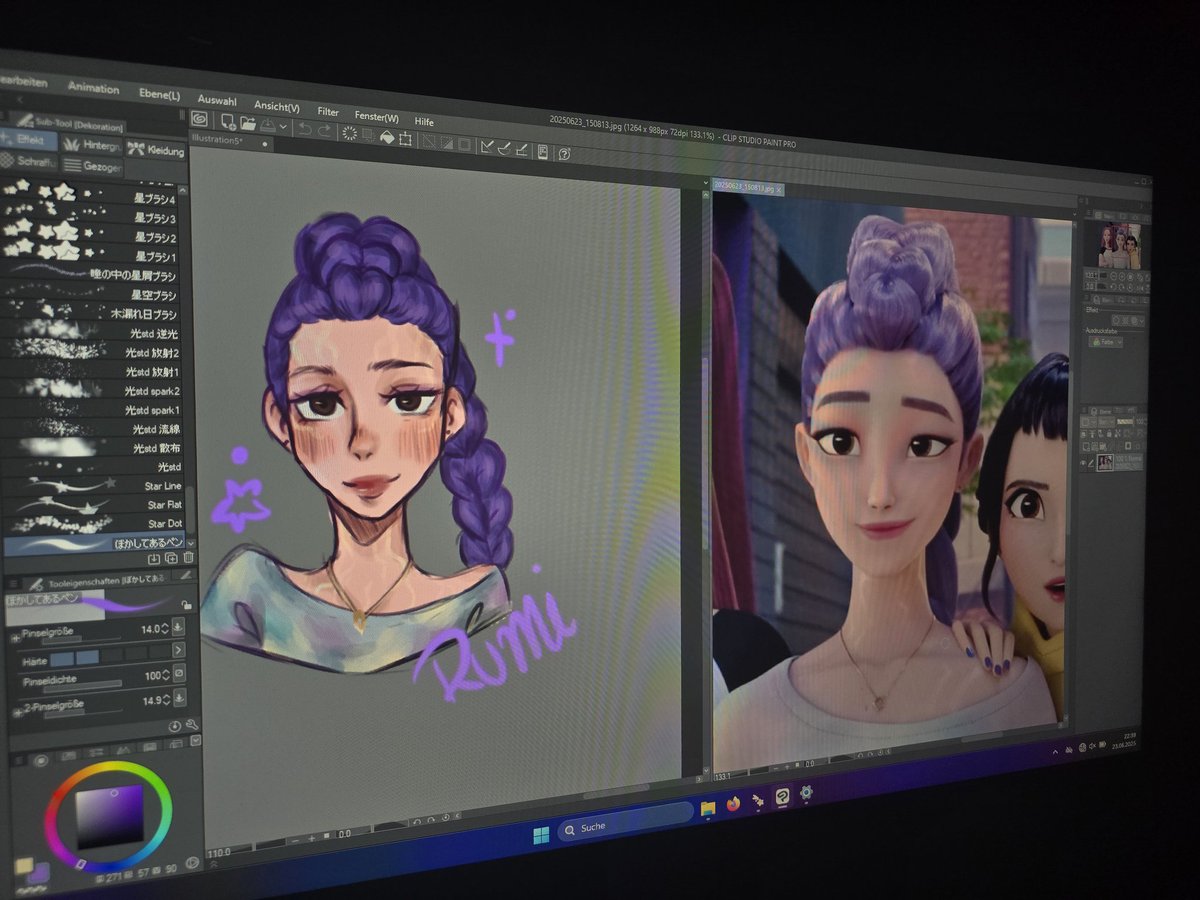Click the snap to grid icon
The image size is (1200, 900).
click(x=522, y=150)
